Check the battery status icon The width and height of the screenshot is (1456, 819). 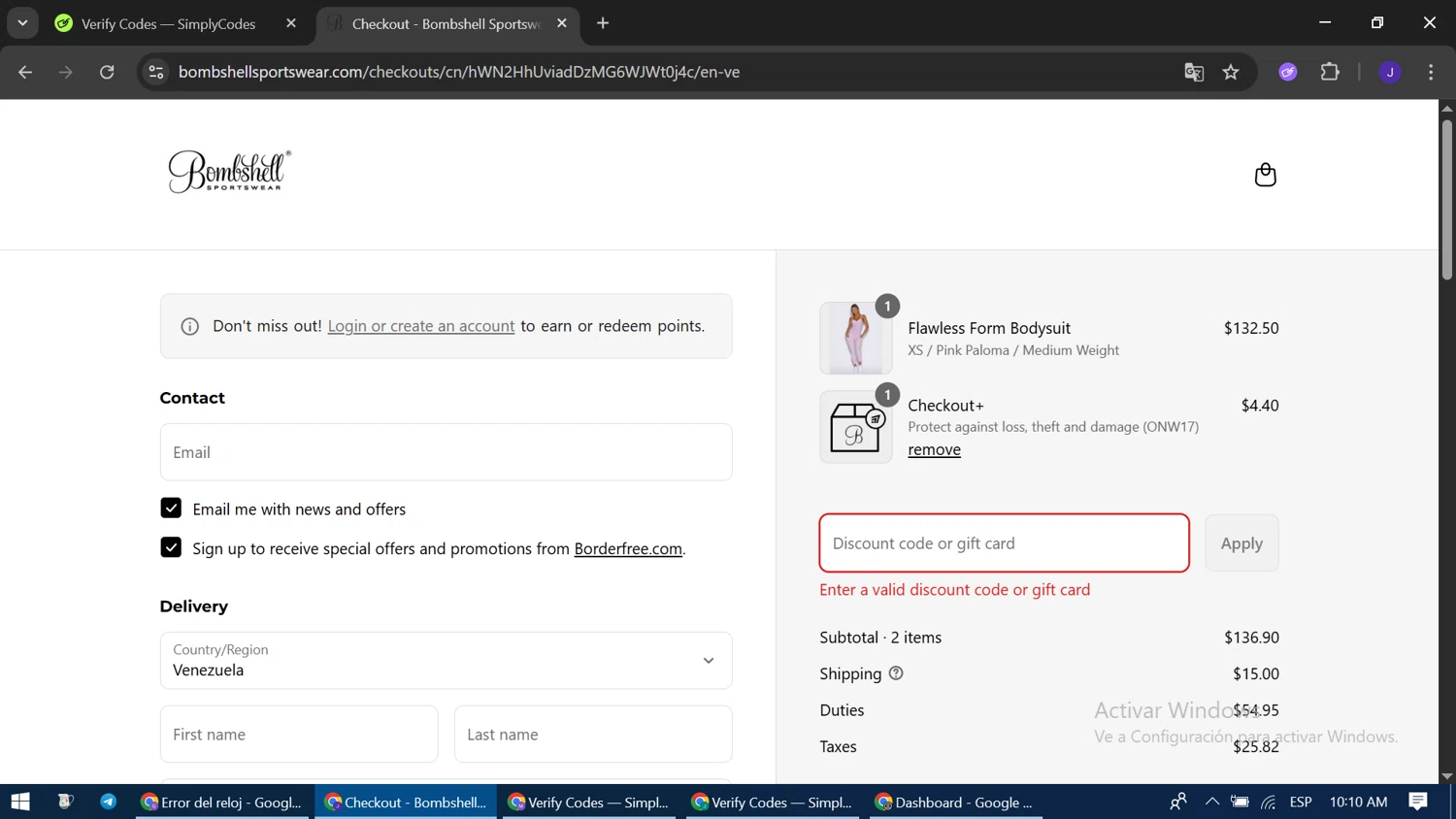click(1240, 802)
